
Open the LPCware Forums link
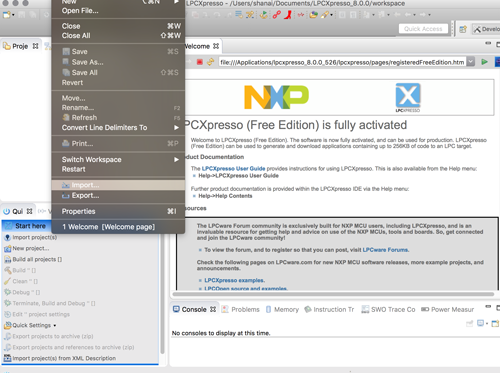(385, 250)
